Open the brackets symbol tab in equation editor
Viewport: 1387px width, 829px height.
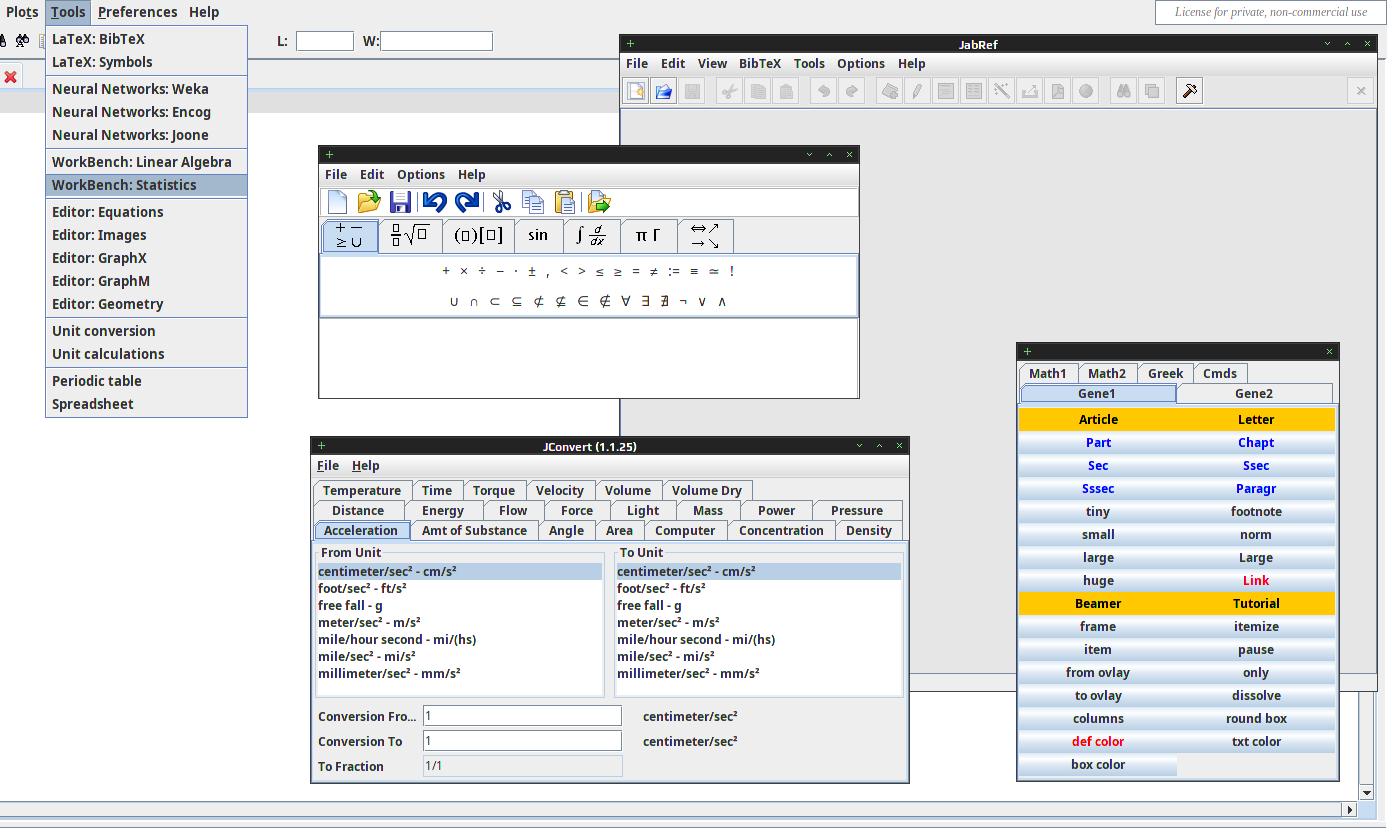click(x=478, y=236)
